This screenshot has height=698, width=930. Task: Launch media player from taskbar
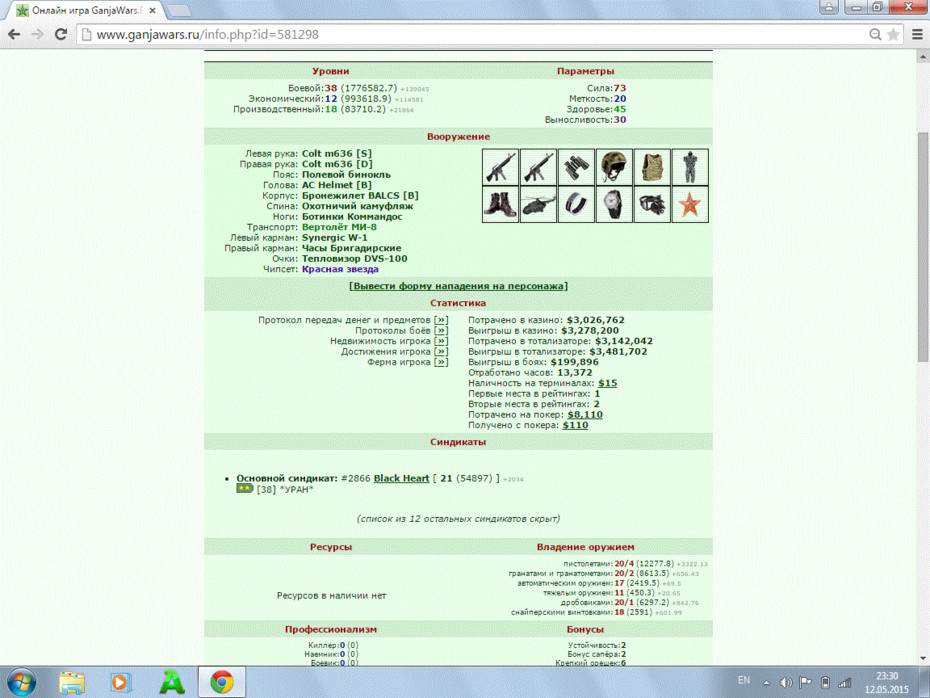point(121,683)
